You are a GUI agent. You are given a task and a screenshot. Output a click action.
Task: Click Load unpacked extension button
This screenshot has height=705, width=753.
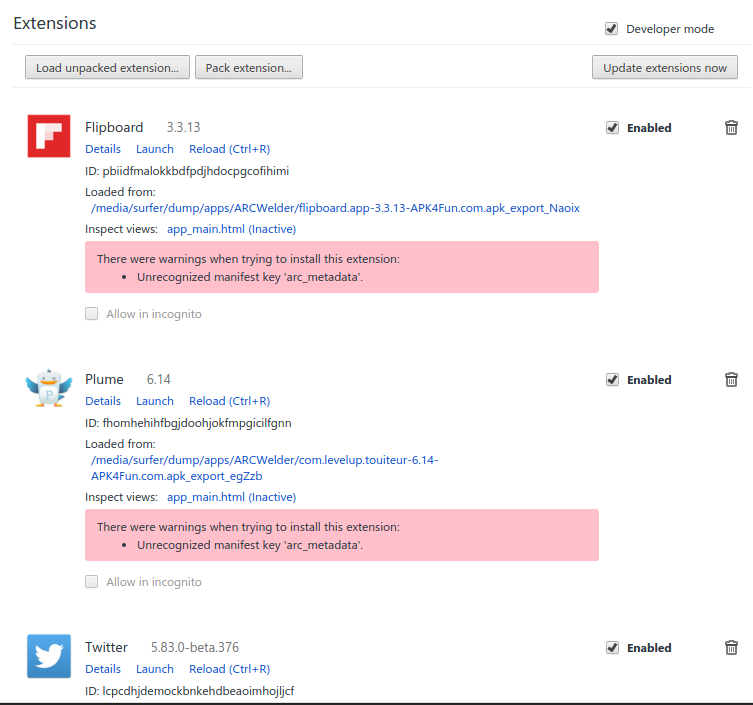pos(108,67)
